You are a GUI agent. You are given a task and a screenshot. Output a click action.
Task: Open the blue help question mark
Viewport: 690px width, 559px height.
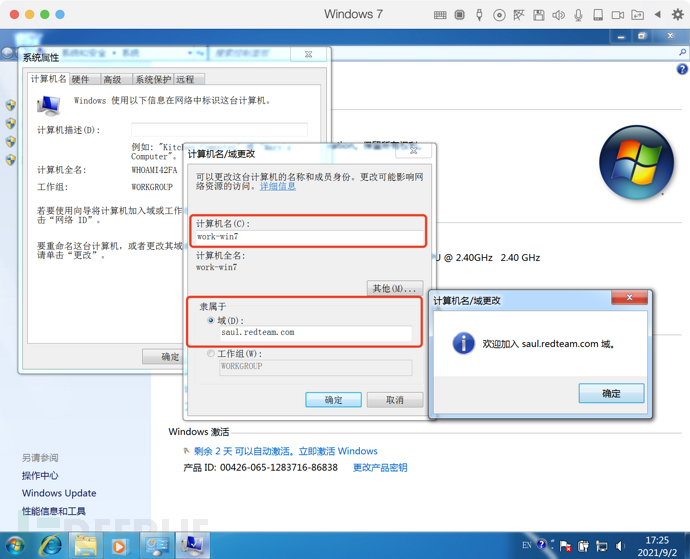click(682, 69)
